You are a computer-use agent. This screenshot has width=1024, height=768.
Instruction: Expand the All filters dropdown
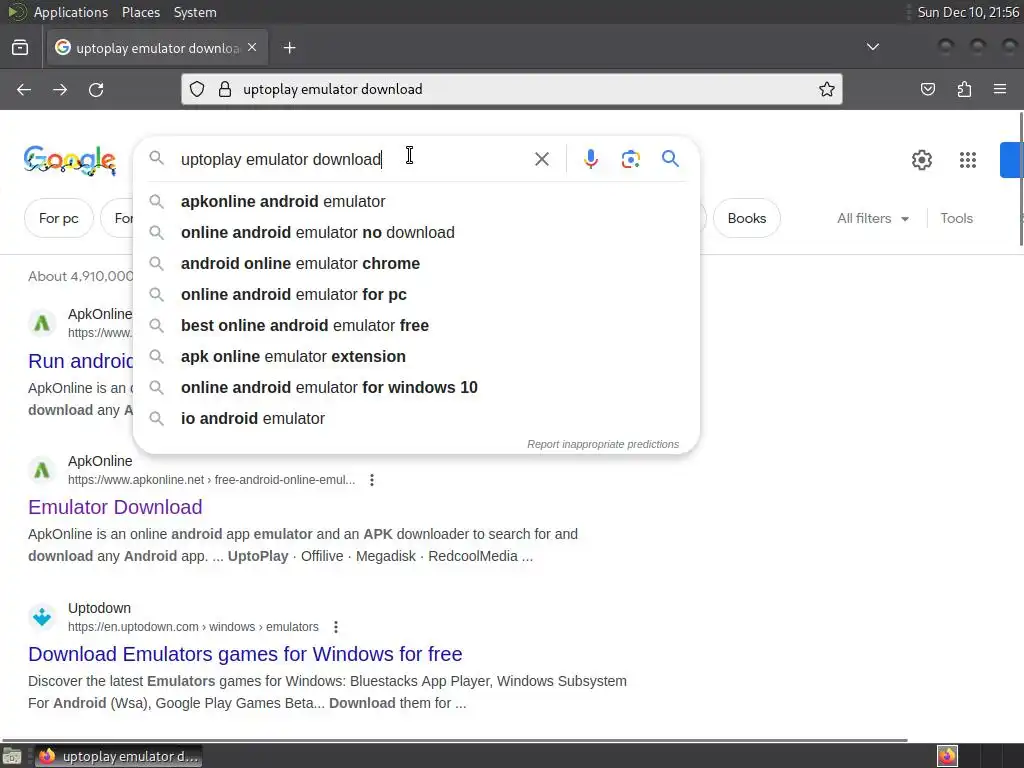tap(872, 218)
